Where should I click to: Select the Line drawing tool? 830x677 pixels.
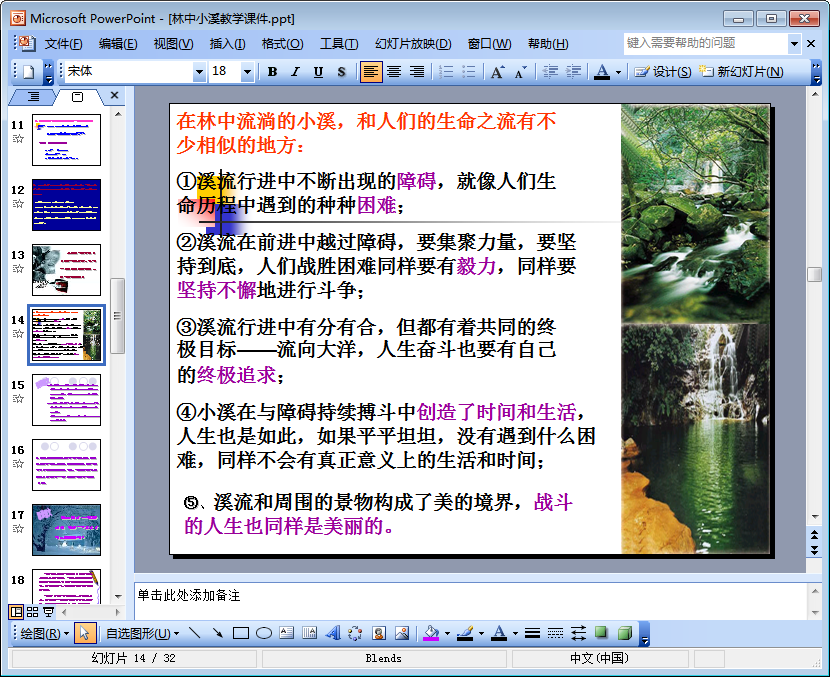point(195,633)
